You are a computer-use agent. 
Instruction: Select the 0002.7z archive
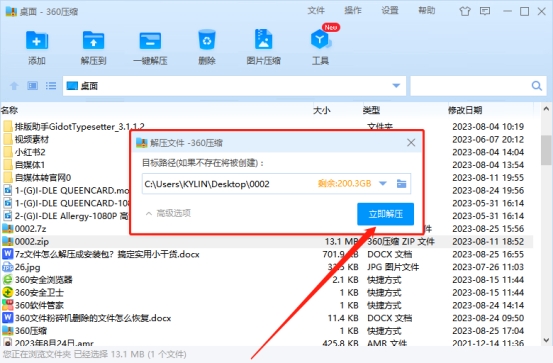(30, 229)
